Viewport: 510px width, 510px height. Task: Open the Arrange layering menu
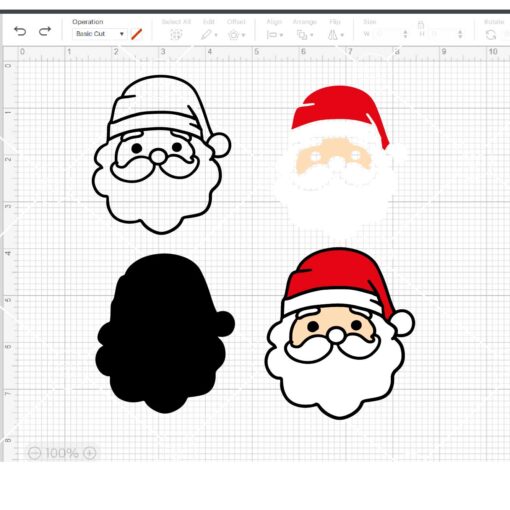coord(305,35)
